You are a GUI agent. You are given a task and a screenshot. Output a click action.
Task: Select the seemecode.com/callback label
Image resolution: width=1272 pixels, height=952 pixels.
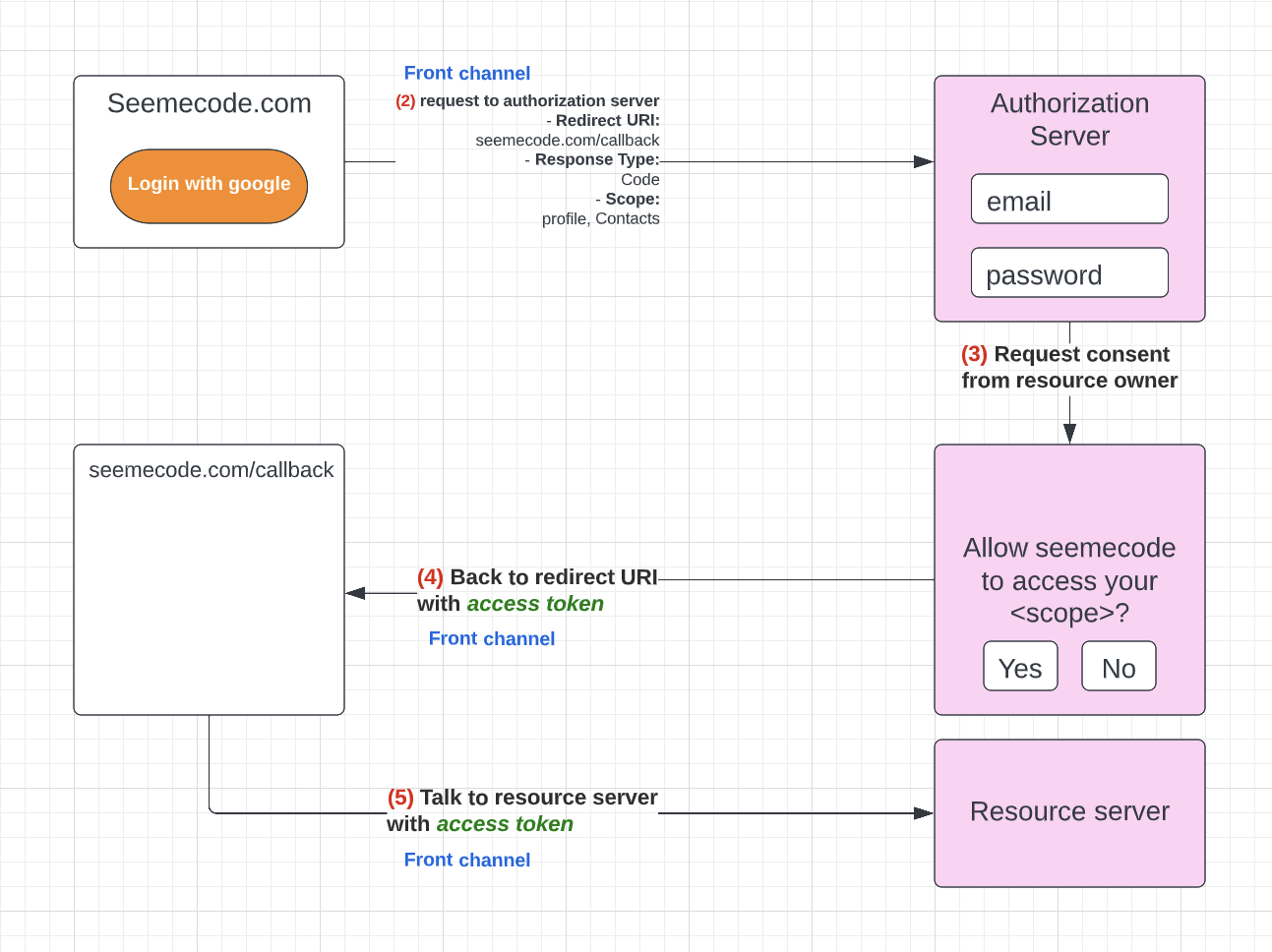(212, 470)
